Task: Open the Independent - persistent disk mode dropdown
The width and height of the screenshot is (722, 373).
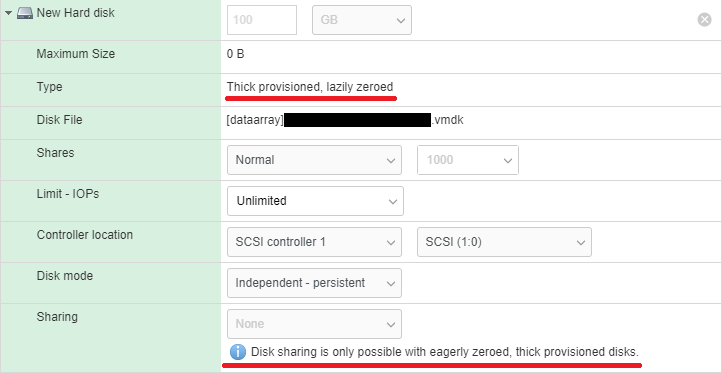Action: [314, 283]
